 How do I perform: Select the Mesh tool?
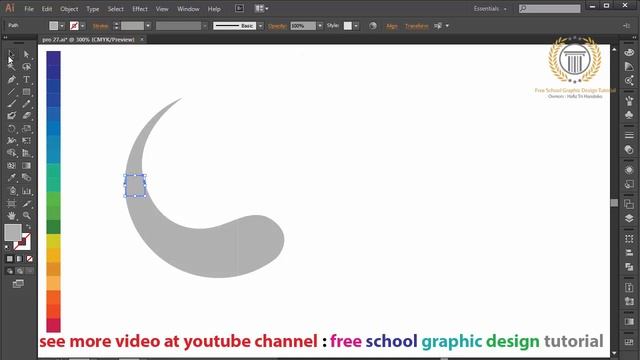click(11, 166)
